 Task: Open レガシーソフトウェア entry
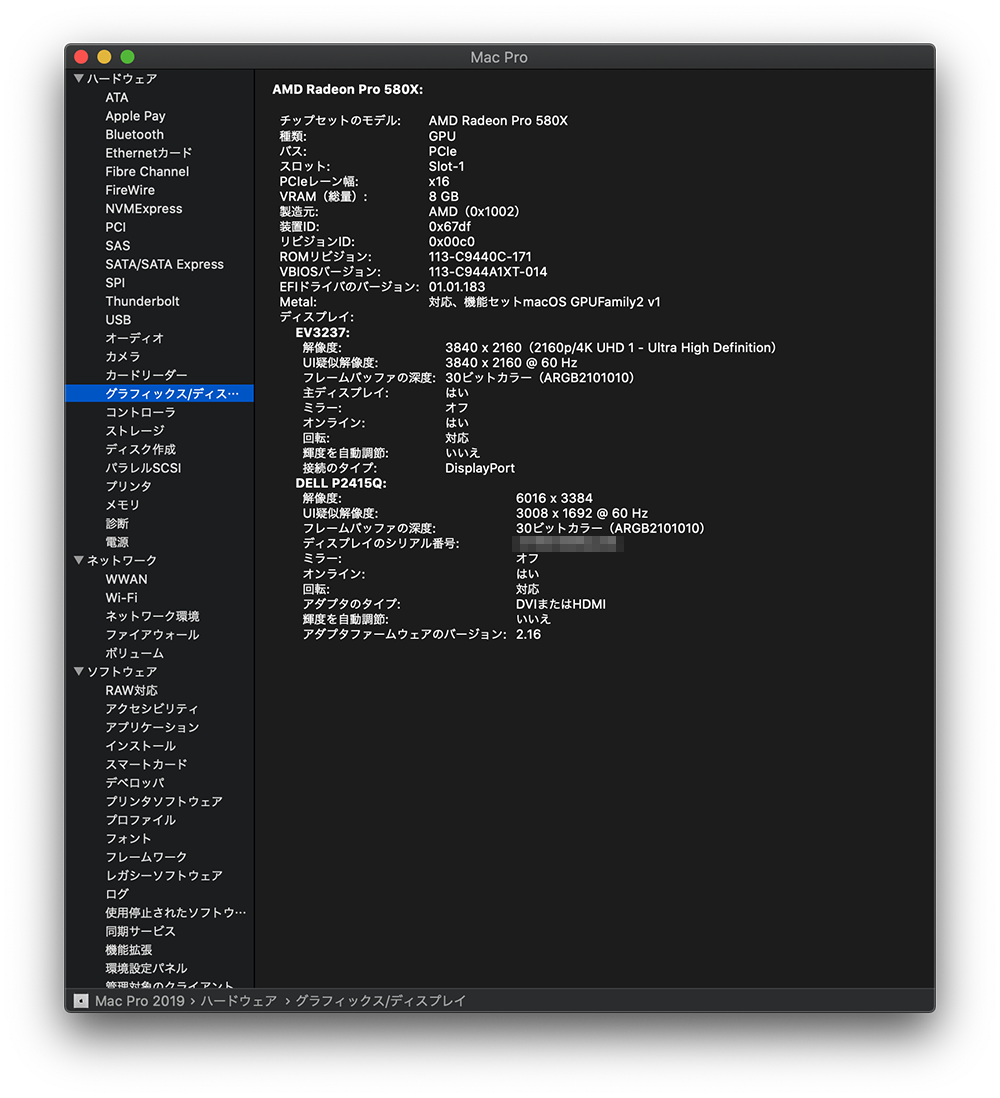[x=164, y=876]
